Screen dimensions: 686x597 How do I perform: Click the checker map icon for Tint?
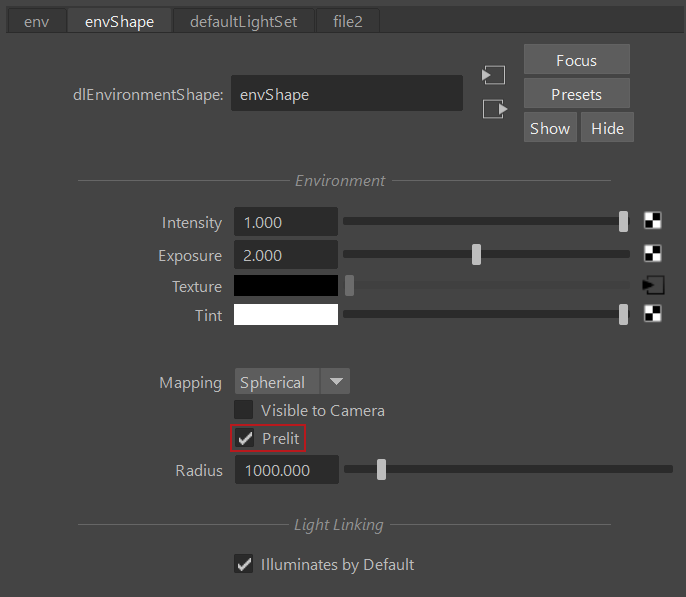pos(653,314)
